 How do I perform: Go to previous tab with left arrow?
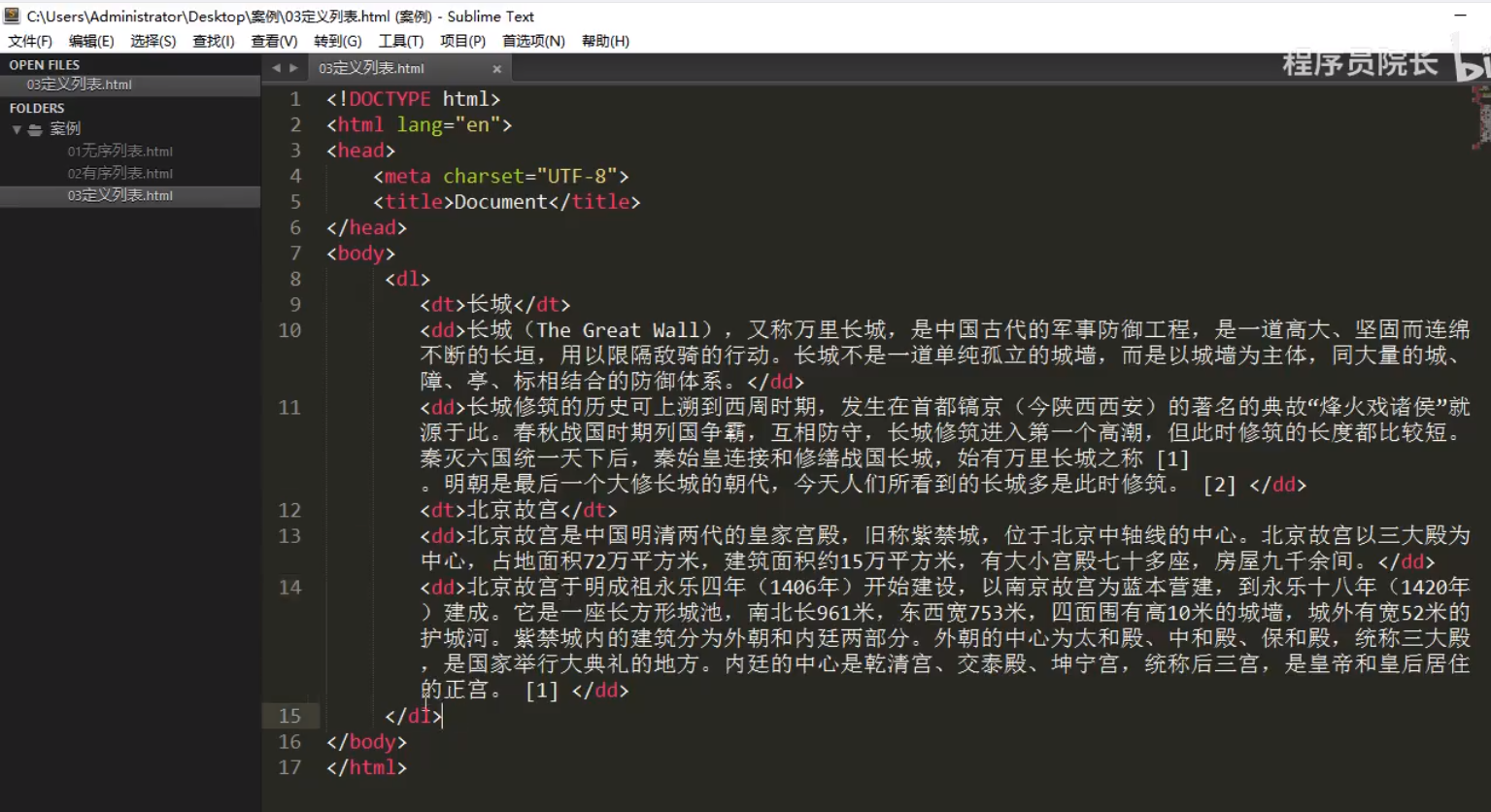coord(276,68)
